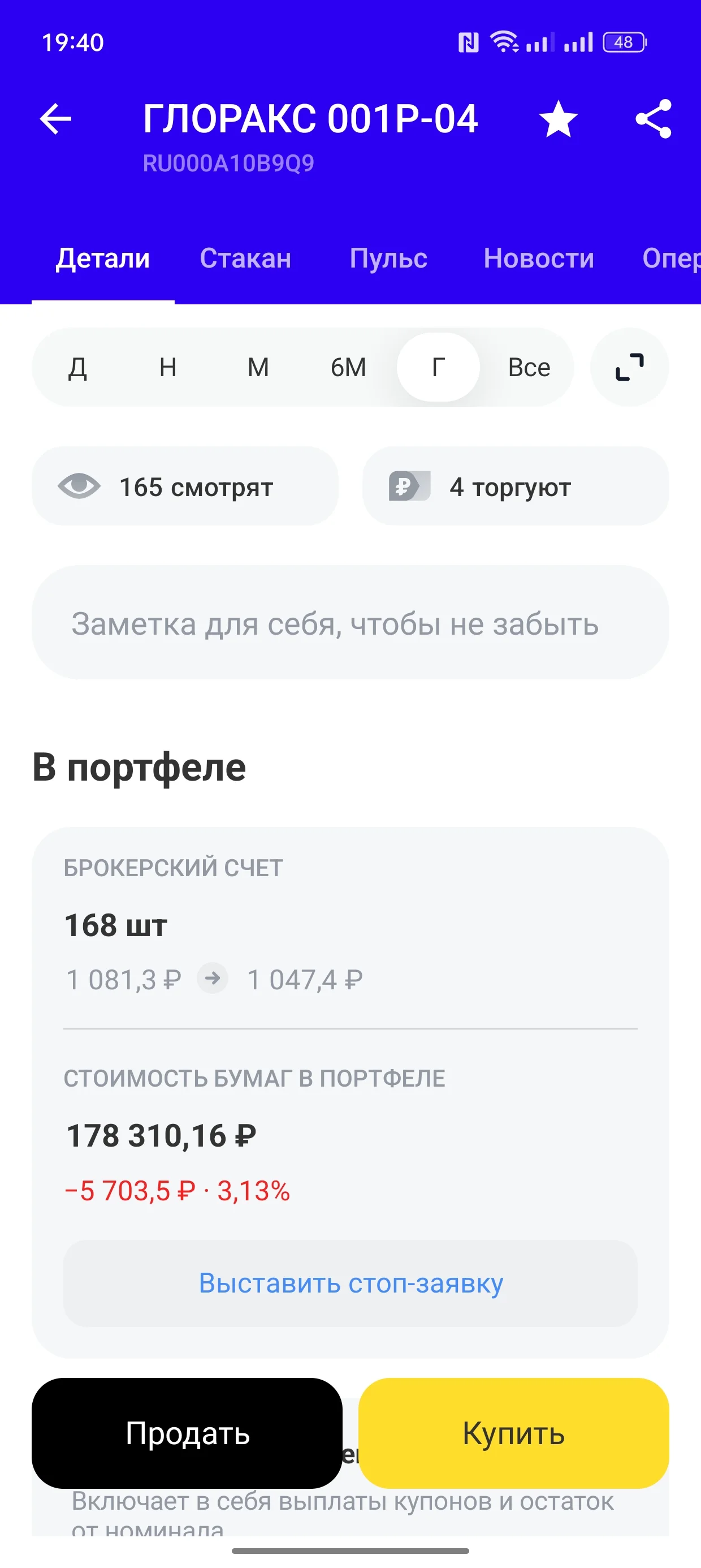The height and width of the screenshot is (1568, 701).
Task: Open the Выставить стоп-заявку link
Action: [350, 1283]
